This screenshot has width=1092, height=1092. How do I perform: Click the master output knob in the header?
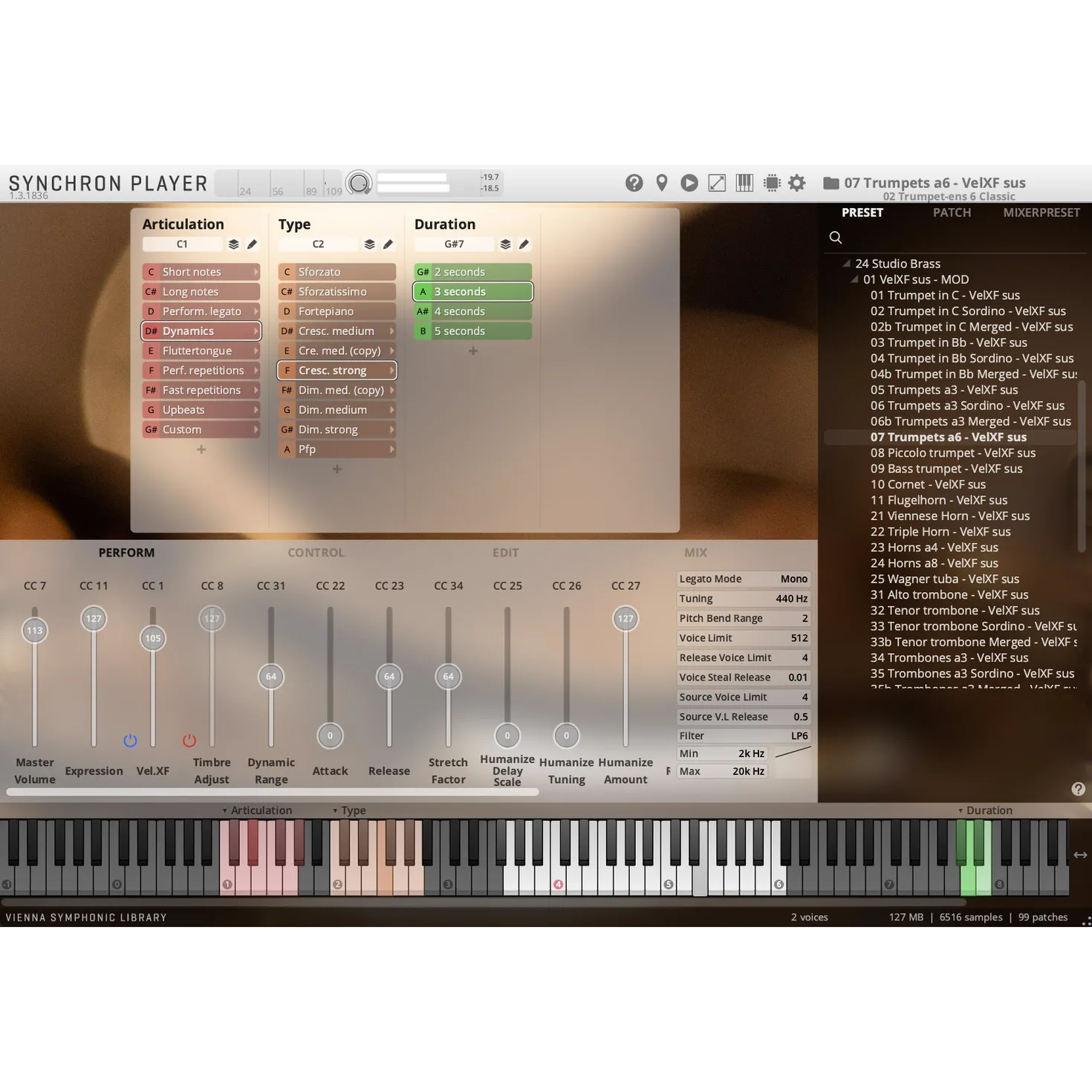[359, 183]
